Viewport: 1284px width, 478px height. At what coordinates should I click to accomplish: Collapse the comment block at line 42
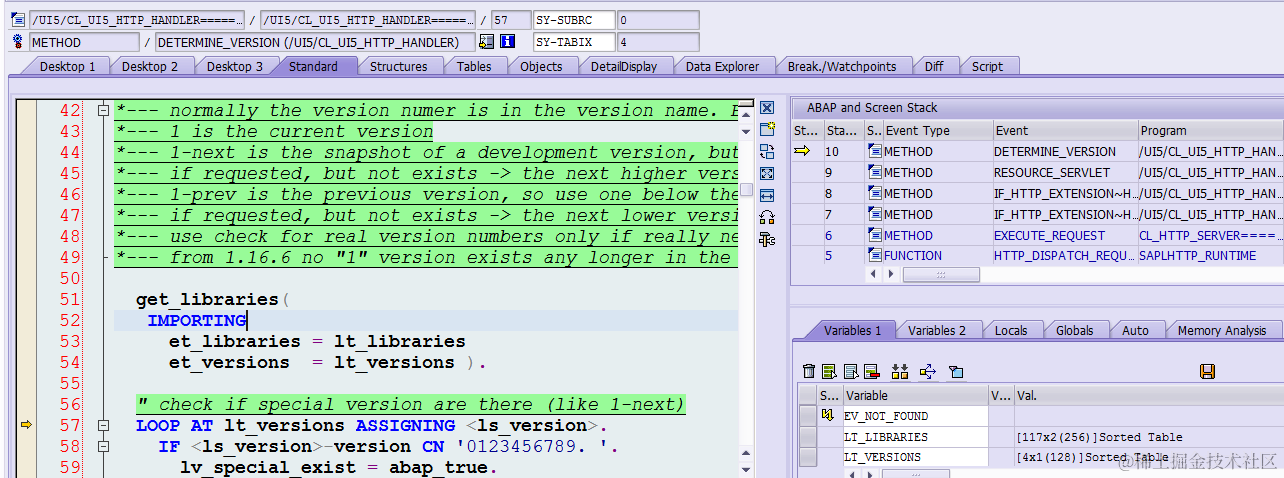pos(102,111)
